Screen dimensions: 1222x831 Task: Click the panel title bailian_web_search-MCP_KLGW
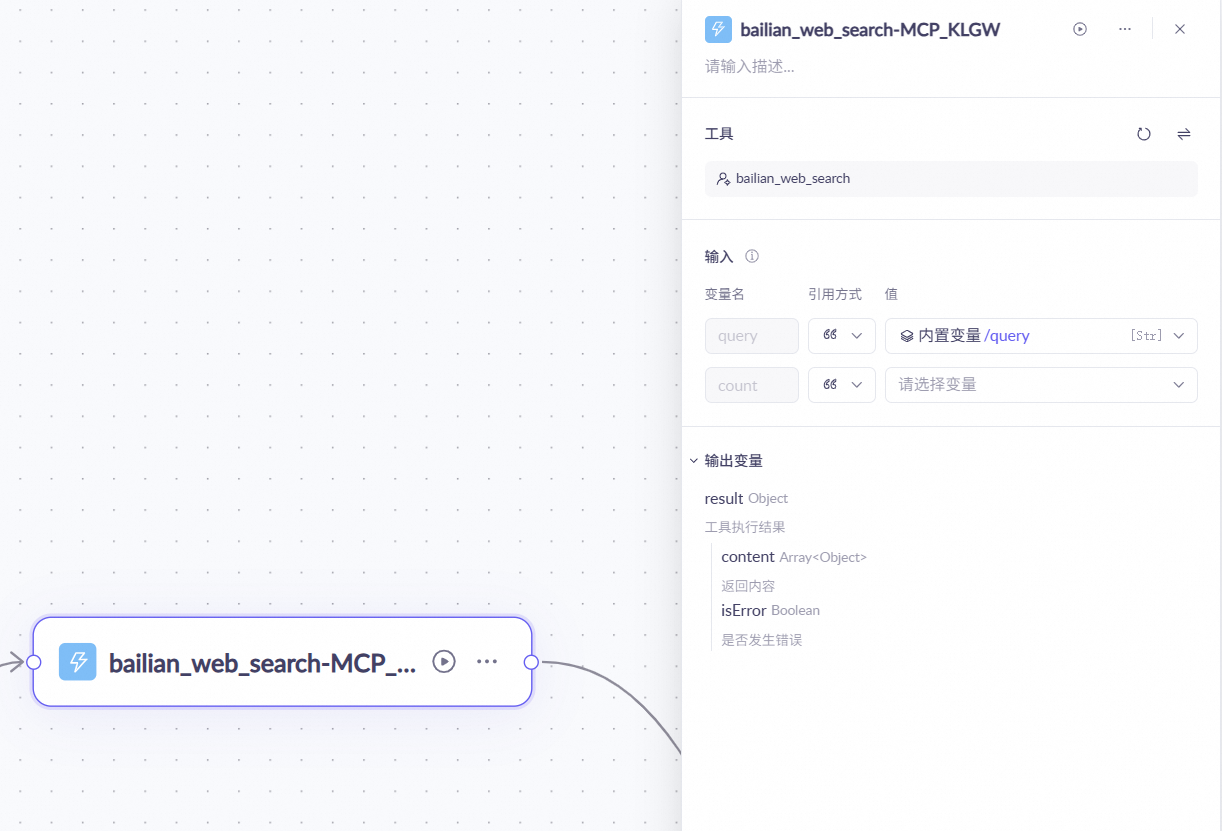(x=870, y=30)
